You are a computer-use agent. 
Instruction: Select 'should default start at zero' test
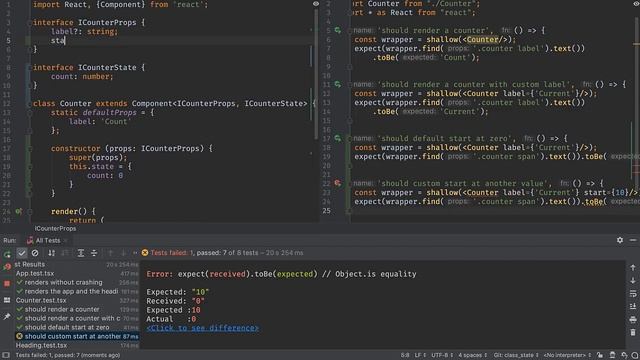pos(67,327)
